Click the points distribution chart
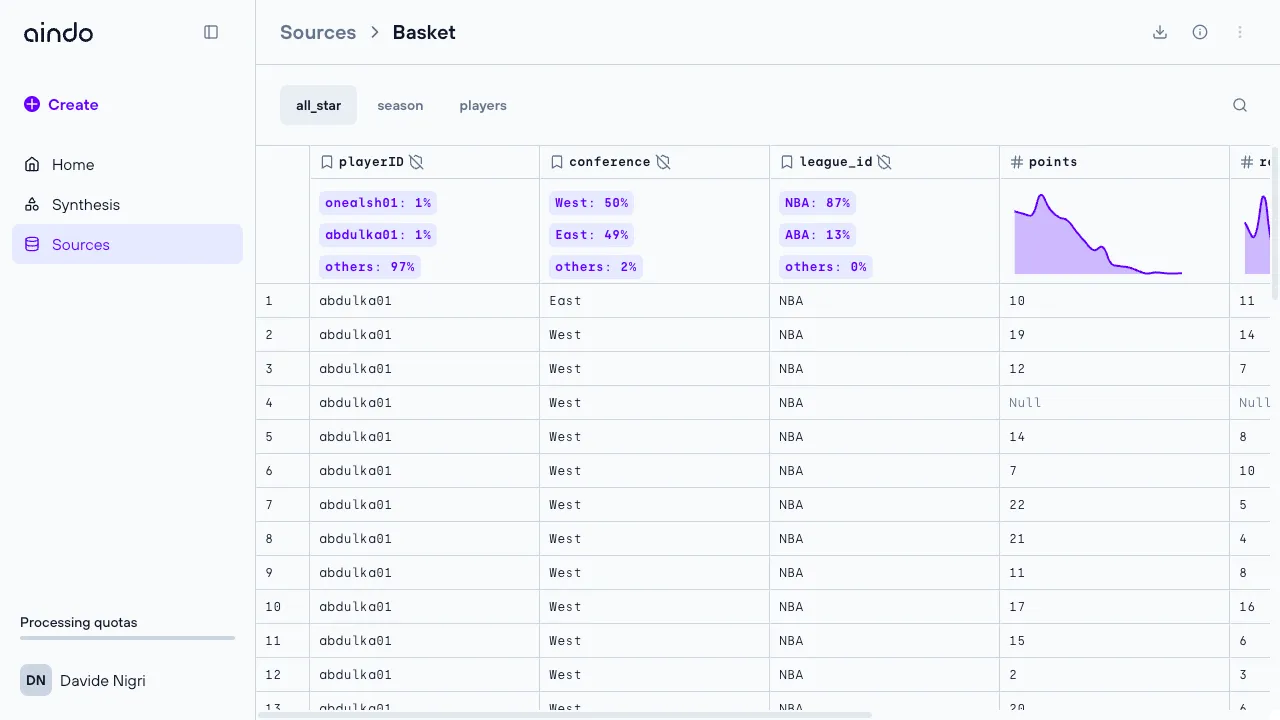1280x720 pixels. pyautogui.click(x=1098, y=234)
